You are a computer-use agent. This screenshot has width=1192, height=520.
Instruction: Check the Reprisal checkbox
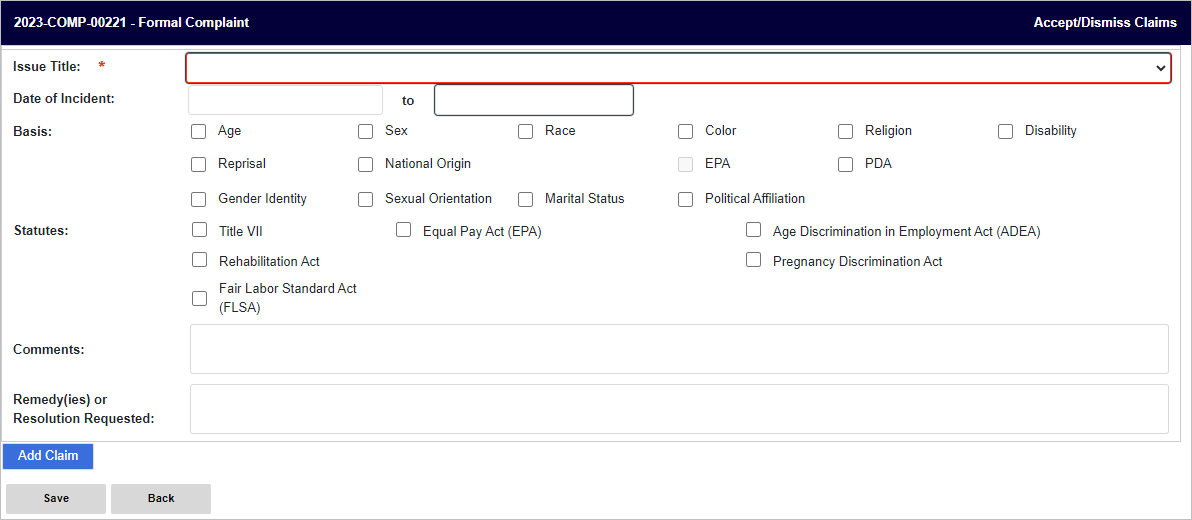tap(198, 164)
